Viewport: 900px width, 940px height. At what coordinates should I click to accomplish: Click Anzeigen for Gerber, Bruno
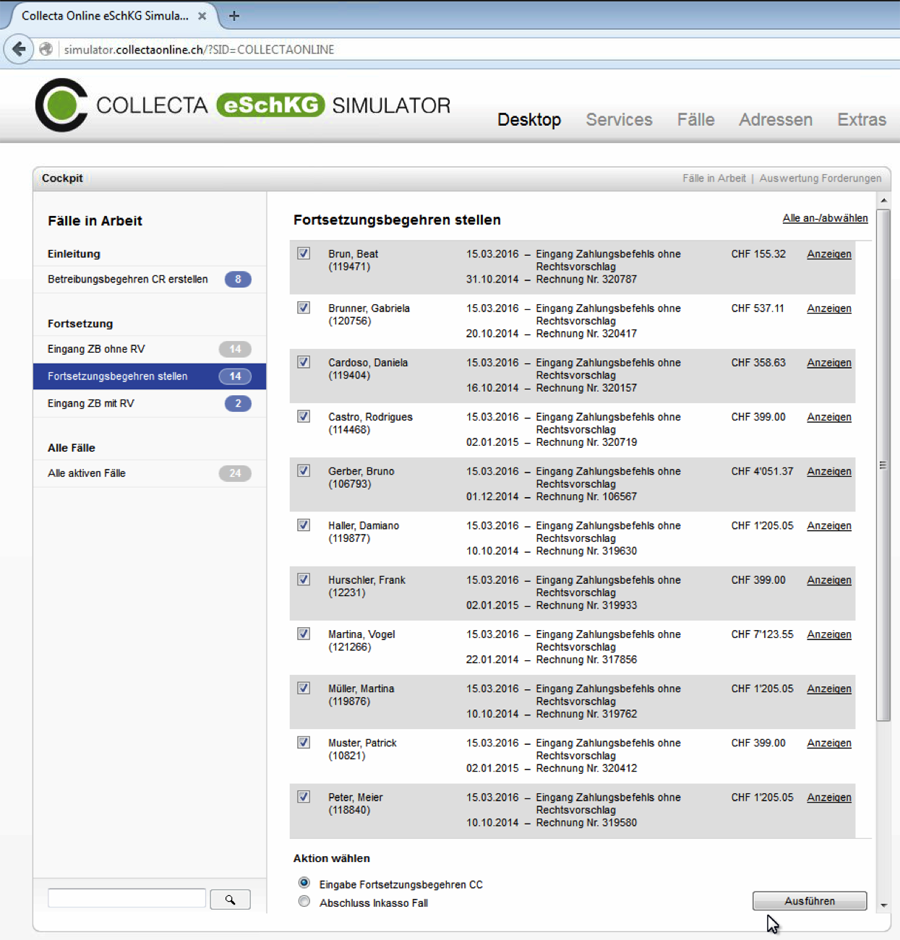coord(829,471)
